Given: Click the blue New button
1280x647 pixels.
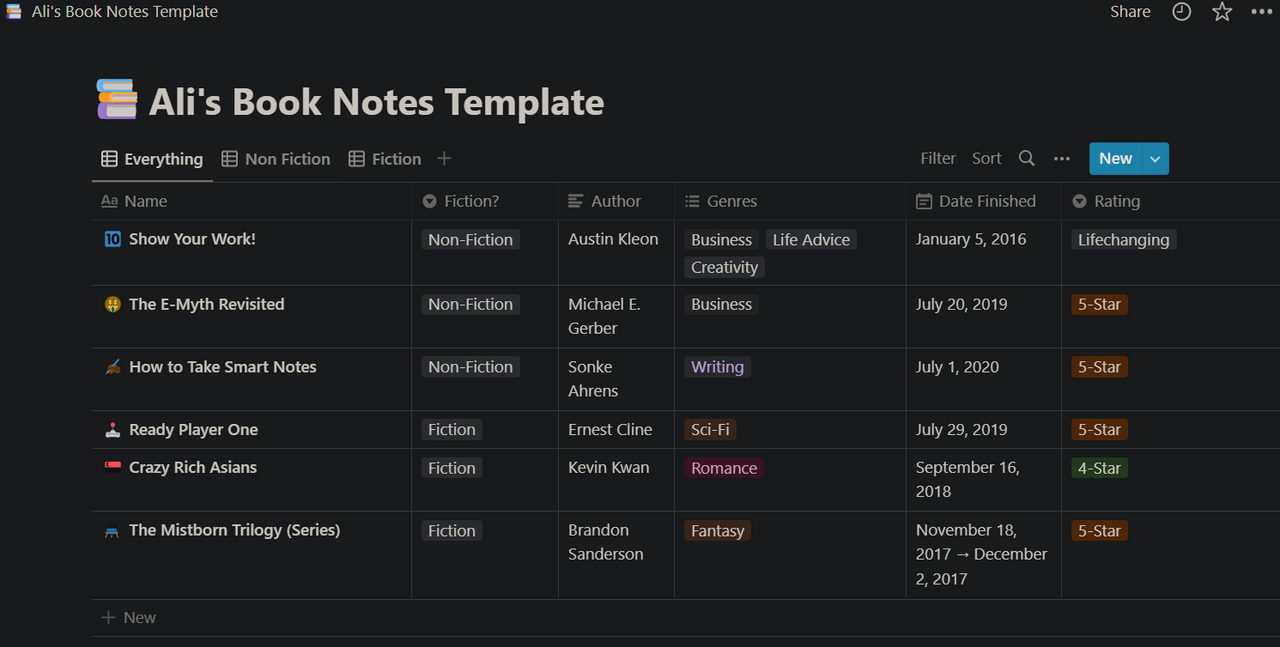Looking at the screenshot, I should click(x=1115, y=158).
